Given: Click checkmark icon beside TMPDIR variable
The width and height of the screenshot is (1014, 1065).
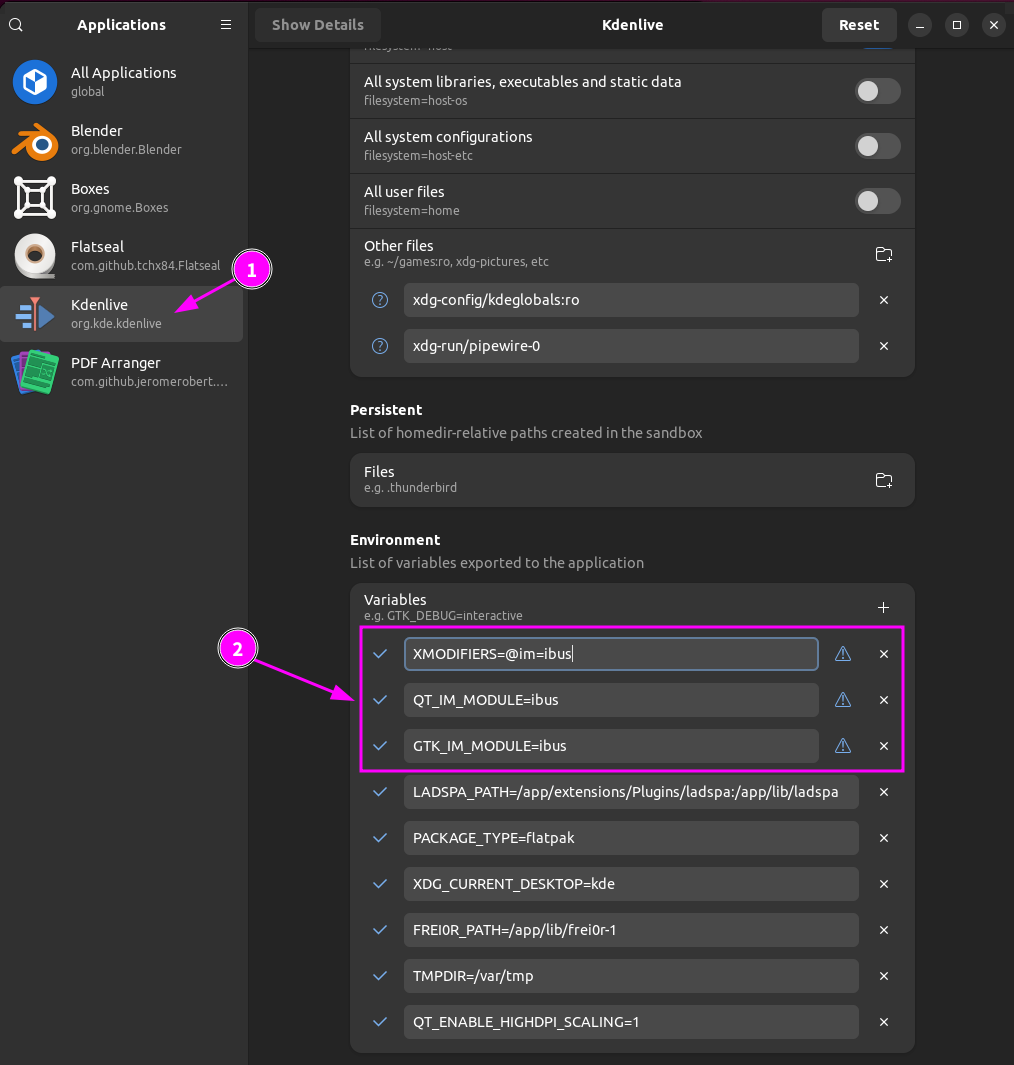Looking at the screenshot, I should coord(380,976).
